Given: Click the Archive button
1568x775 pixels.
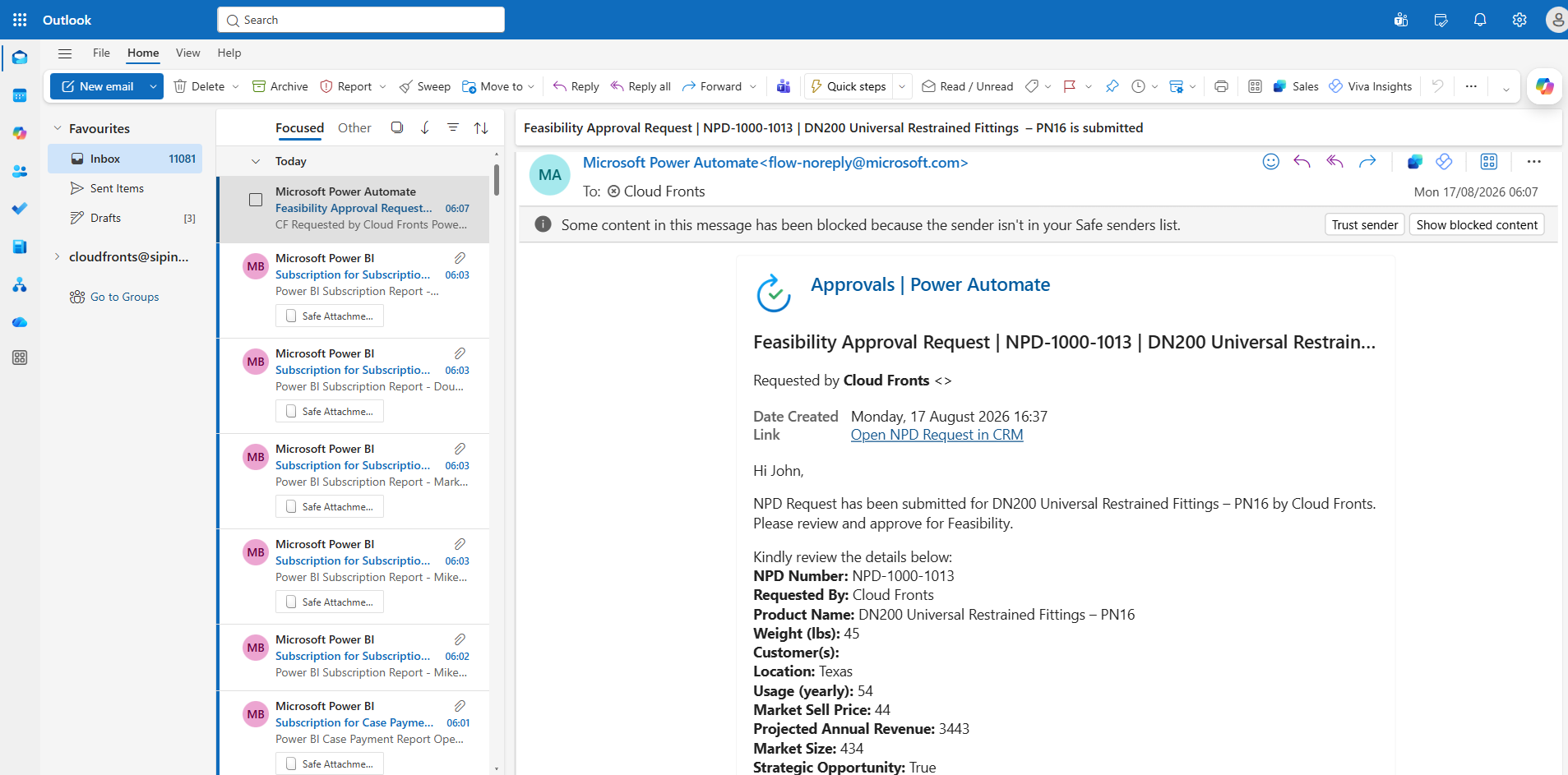Looking at the screenshot, I should (x=280, y=86).
